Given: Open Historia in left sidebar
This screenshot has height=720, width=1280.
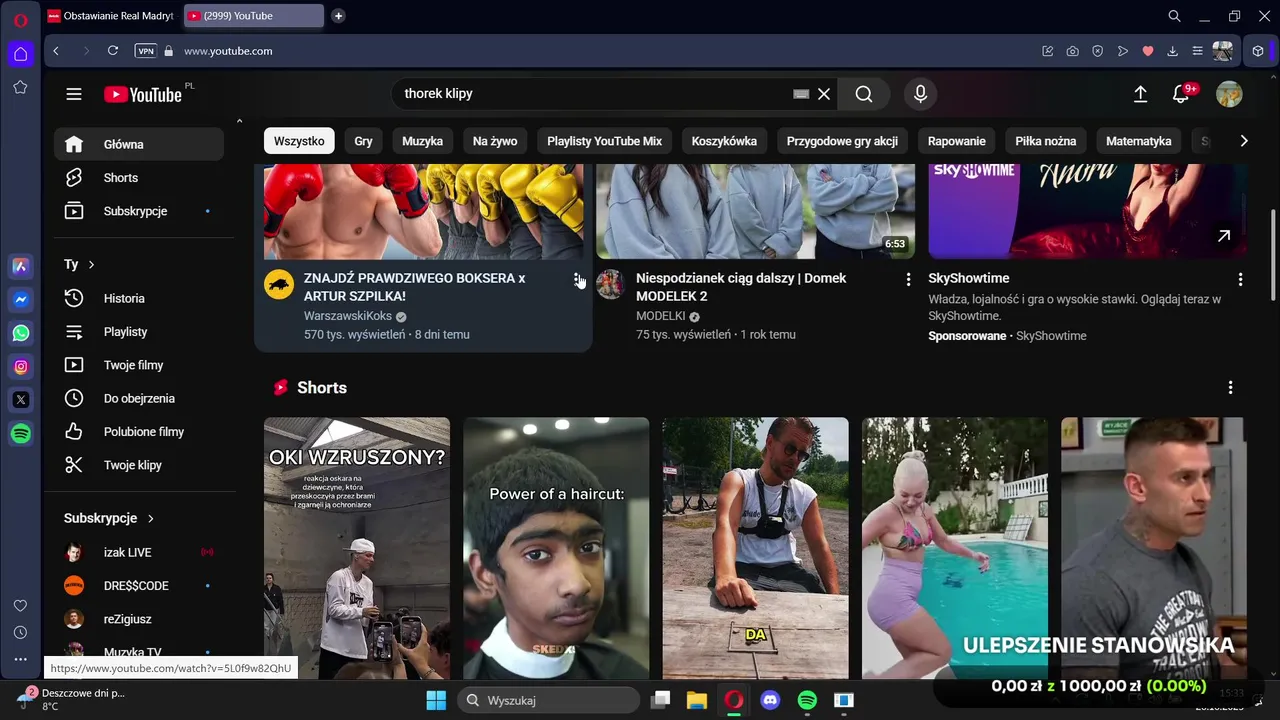Looking at the screenshot, I should pos(139,298).
